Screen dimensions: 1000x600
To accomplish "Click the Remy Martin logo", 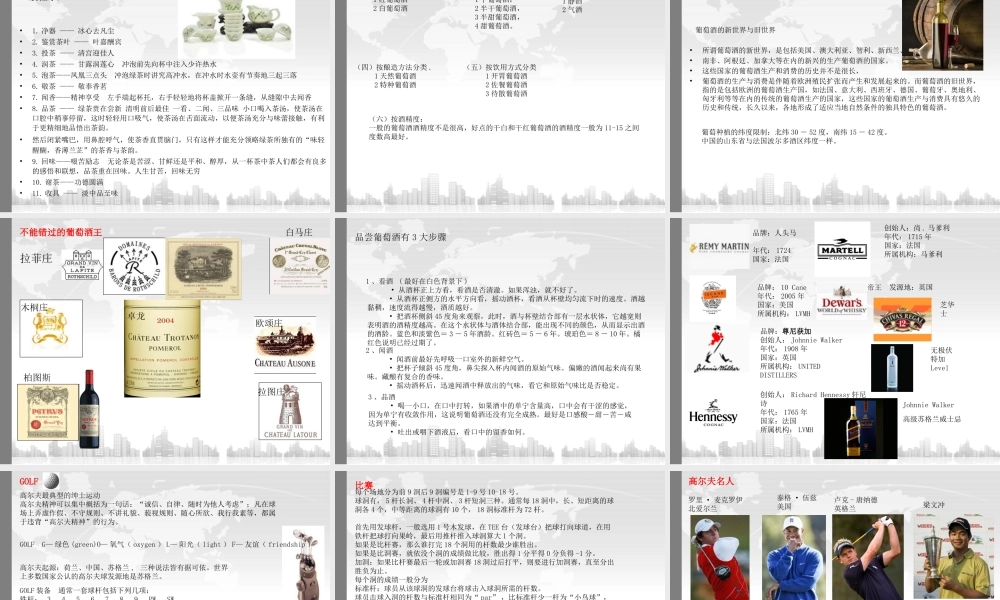I will (x=719, y=247).
